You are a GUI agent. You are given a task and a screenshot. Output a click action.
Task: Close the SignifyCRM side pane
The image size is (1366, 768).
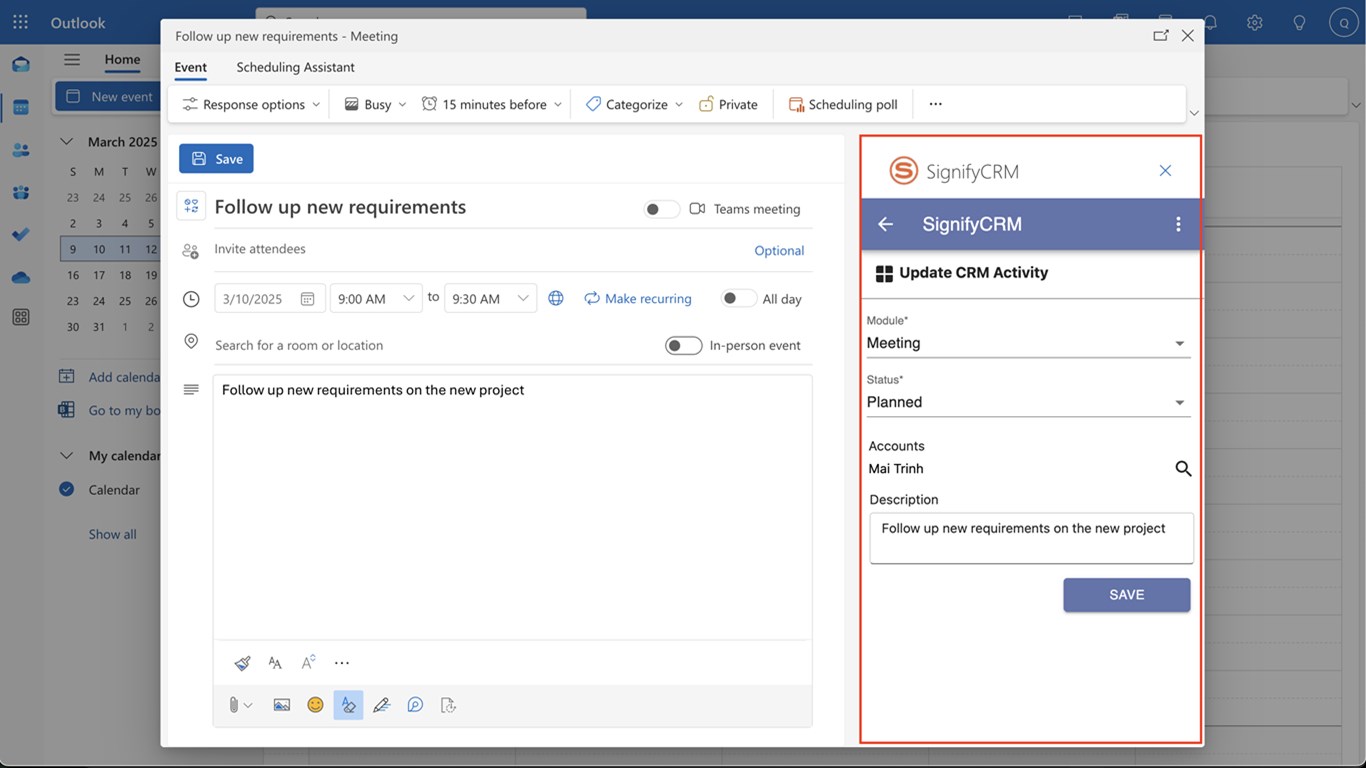1165,171
